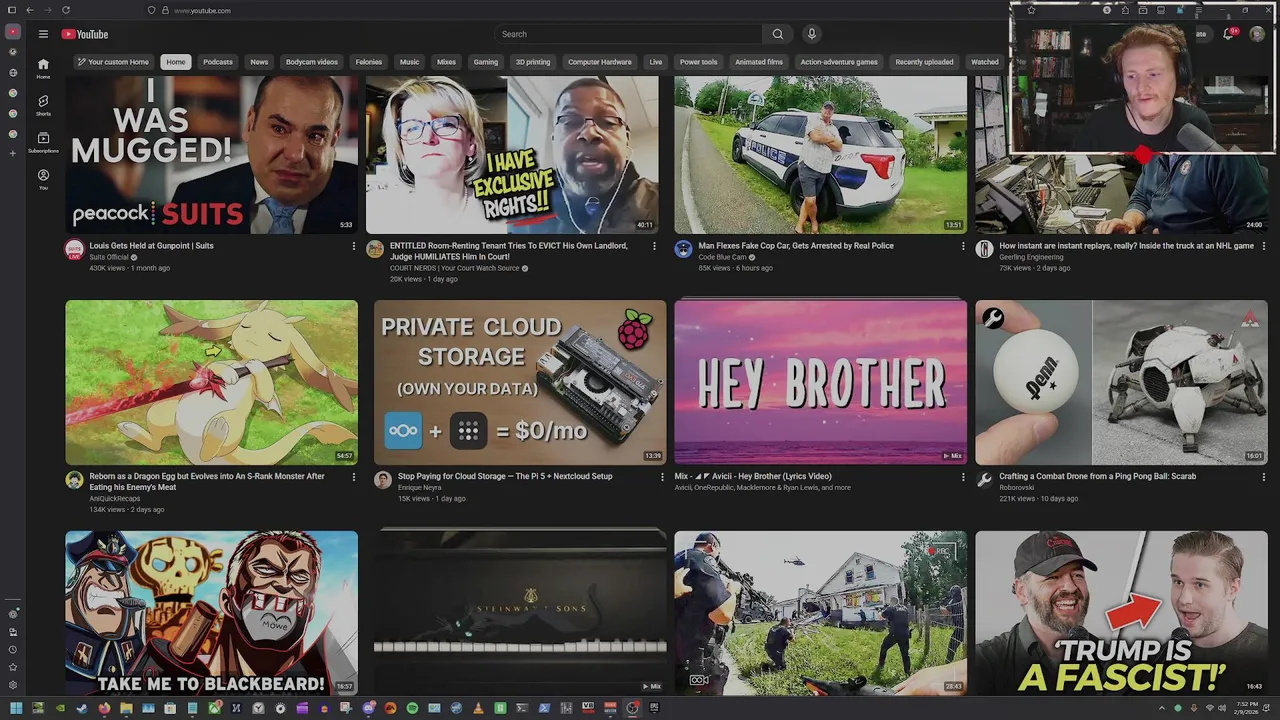Open options menu for instant replays video
The image size is (1280, 720).
click(x=1263, y=246)
